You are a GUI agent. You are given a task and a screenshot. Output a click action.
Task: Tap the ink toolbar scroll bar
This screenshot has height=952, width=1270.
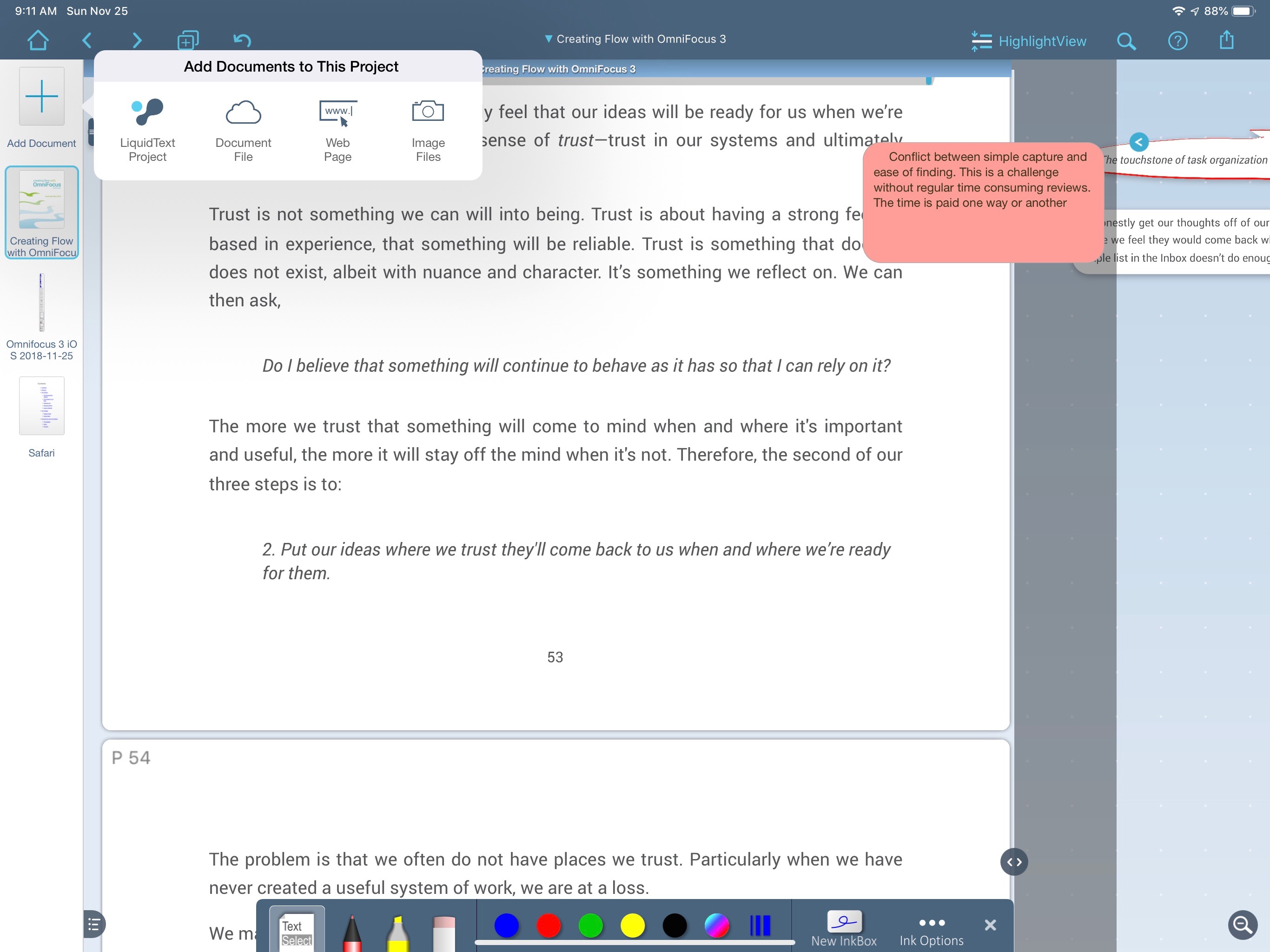tap(635, 943)
